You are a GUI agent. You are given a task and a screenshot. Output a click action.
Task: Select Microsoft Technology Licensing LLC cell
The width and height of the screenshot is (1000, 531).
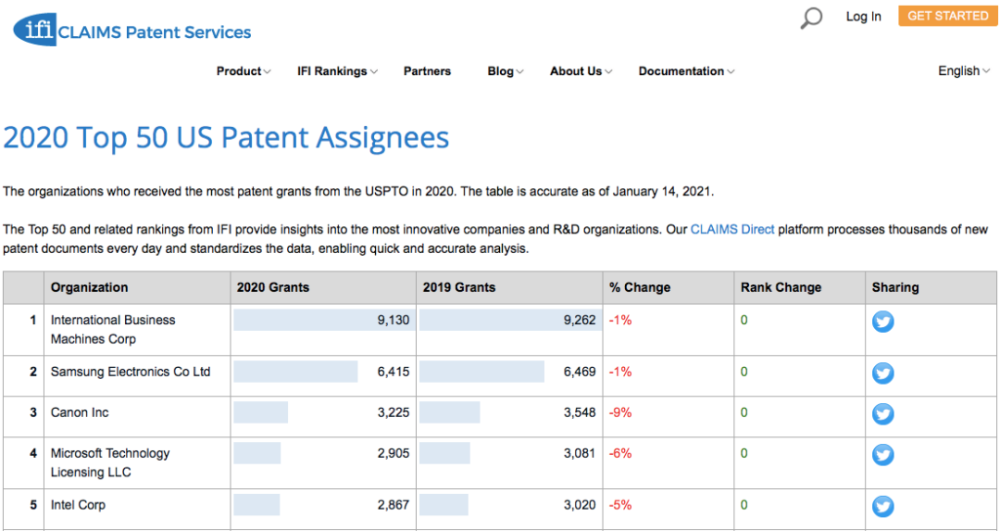tap(137, 463)
